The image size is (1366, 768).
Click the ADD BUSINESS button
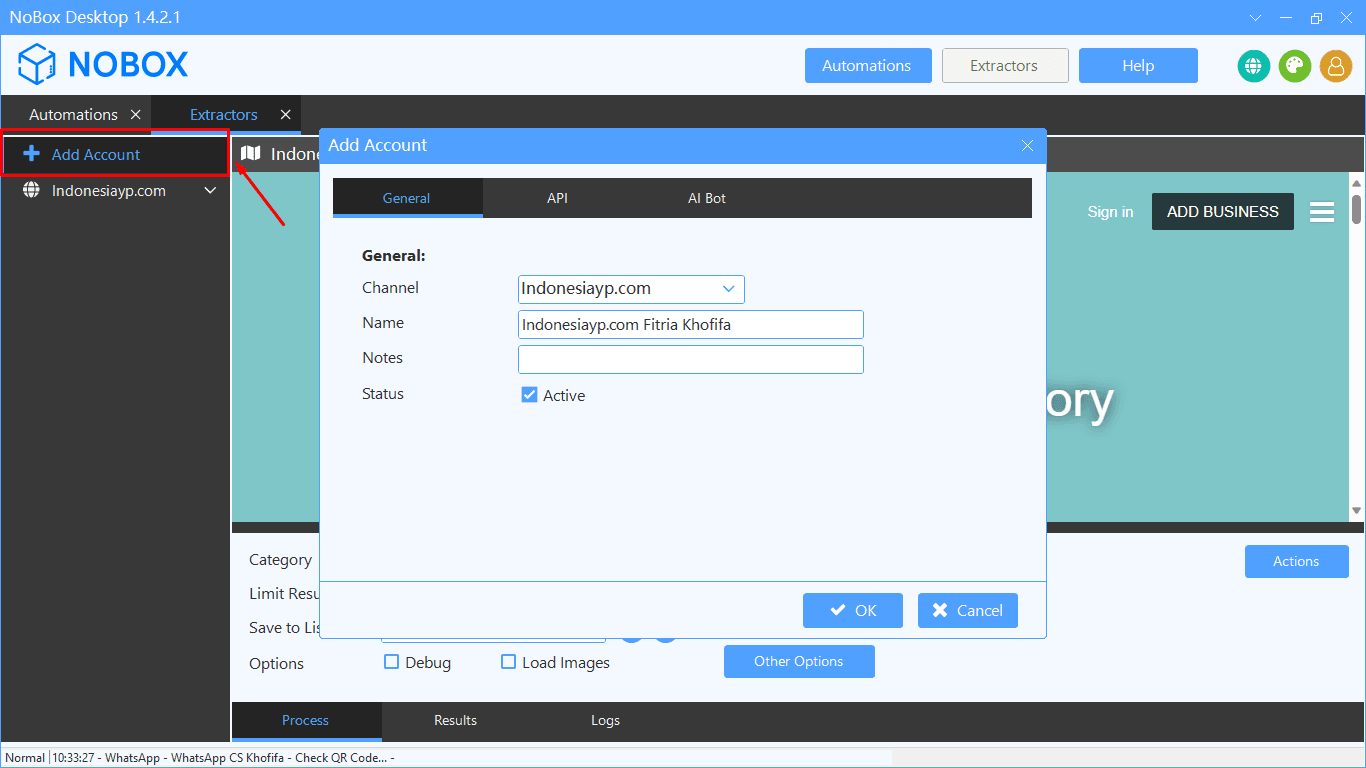(1222, 211)
